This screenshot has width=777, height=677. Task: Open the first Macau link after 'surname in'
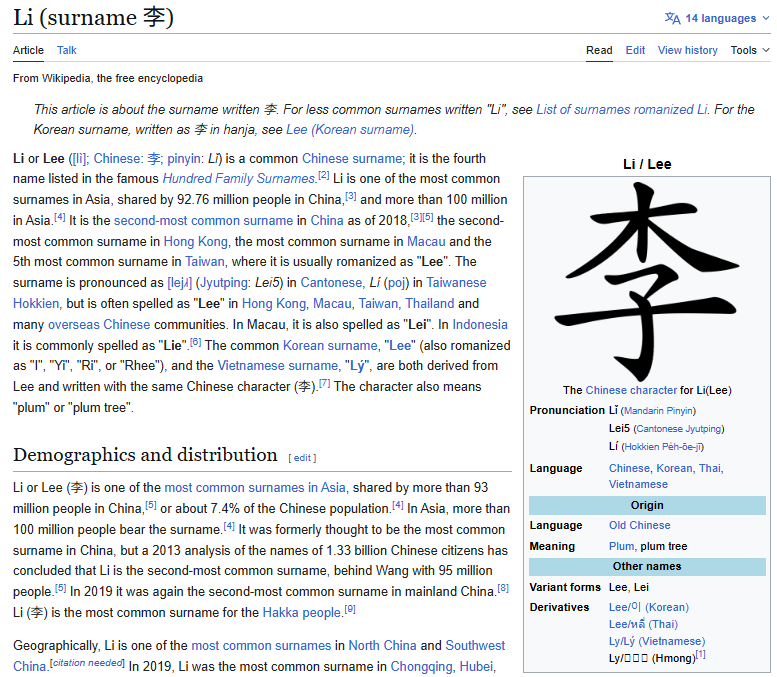tap(426, 241)
